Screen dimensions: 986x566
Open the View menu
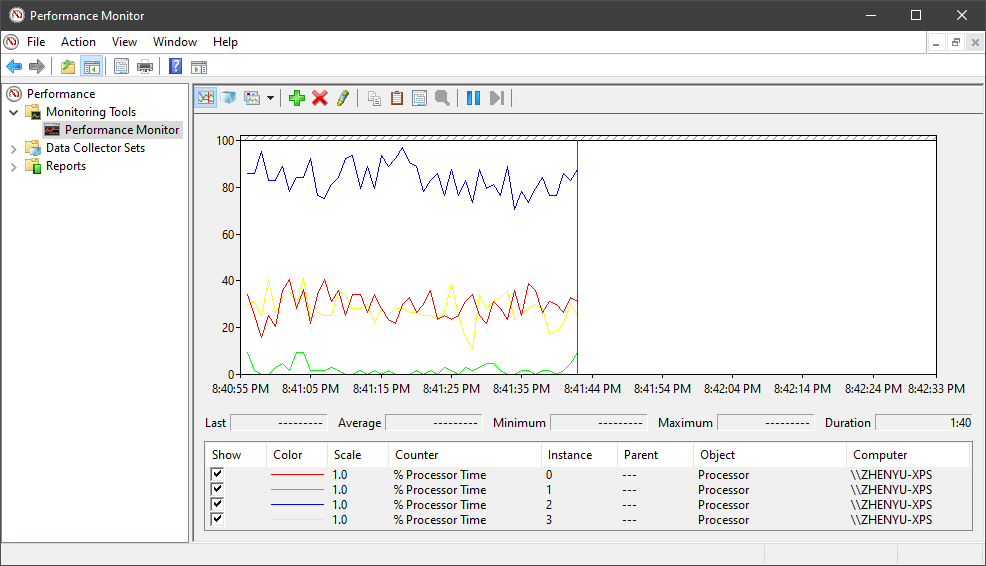(x=124, y=42)
